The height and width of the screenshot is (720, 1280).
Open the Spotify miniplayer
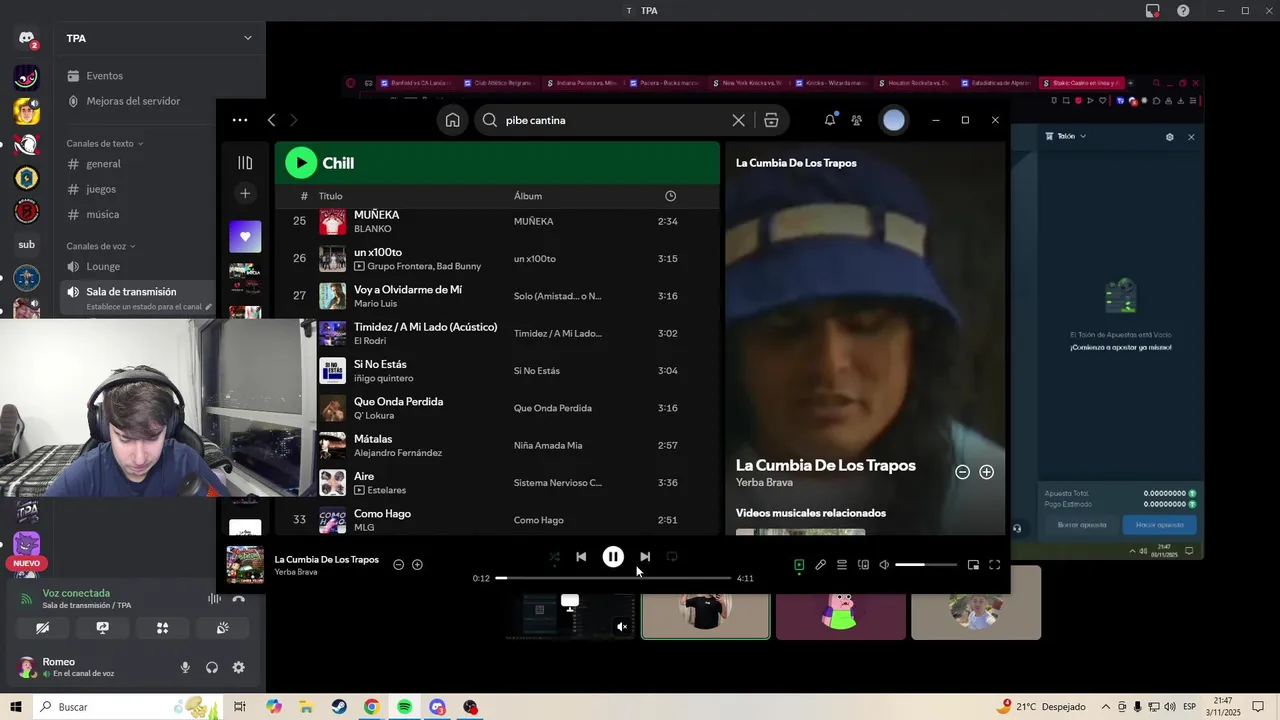point(973,565)
